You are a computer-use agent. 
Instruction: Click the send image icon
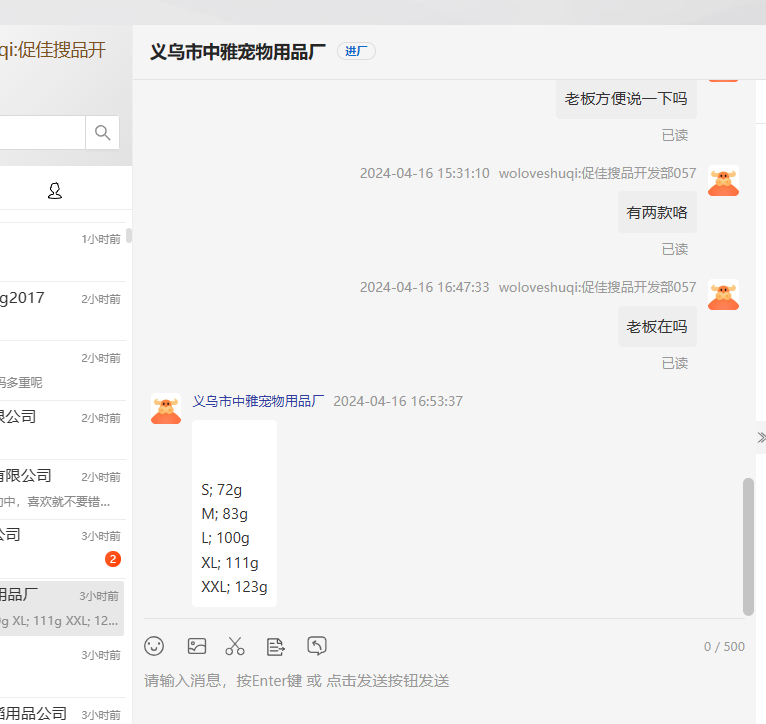pyautogui.click(x=197, y=646)
